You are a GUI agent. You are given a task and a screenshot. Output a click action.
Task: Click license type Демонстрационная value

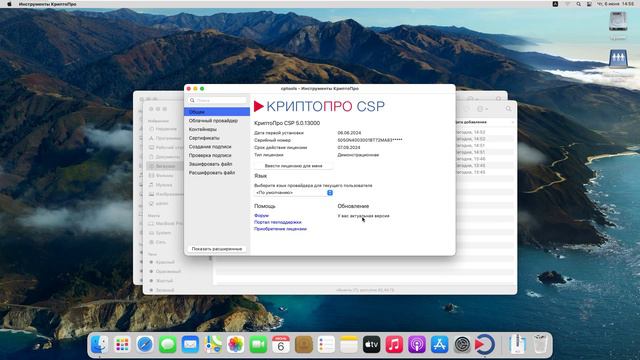[358, 155]
